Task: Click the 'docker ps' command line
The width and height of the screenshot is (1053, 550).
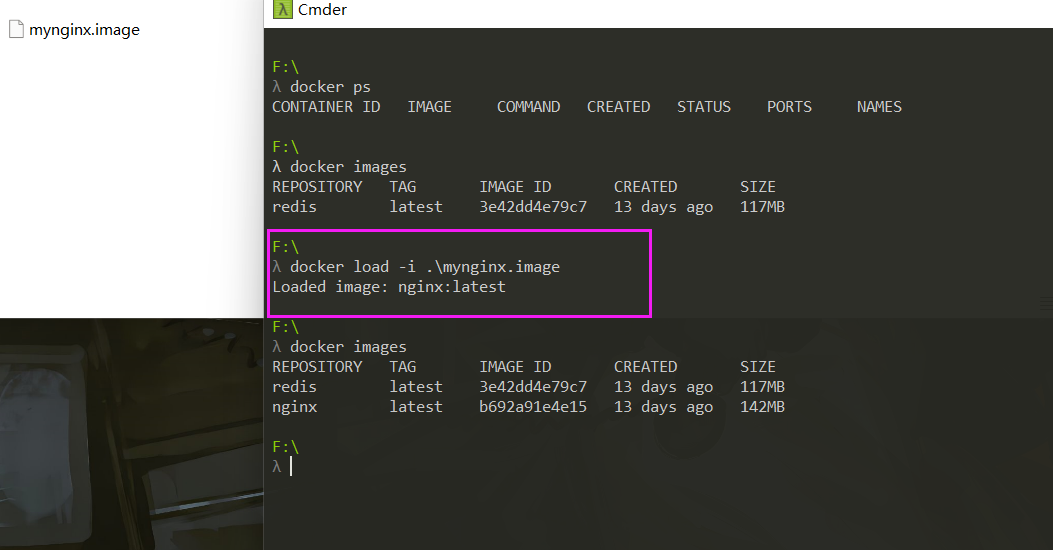Action: click(x=322, y=87)
